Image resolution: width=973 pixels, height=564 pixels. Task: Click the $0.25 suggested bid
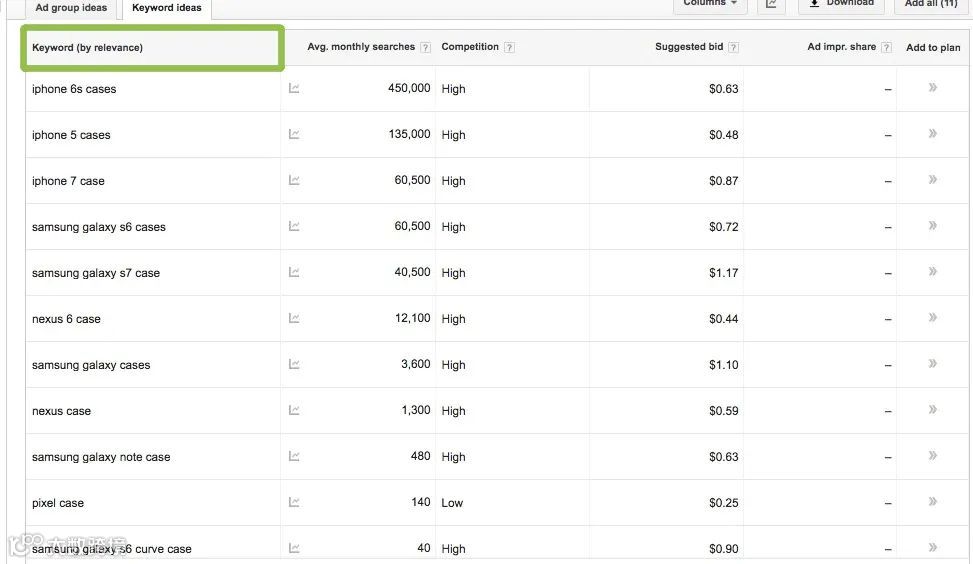[724, 503]
